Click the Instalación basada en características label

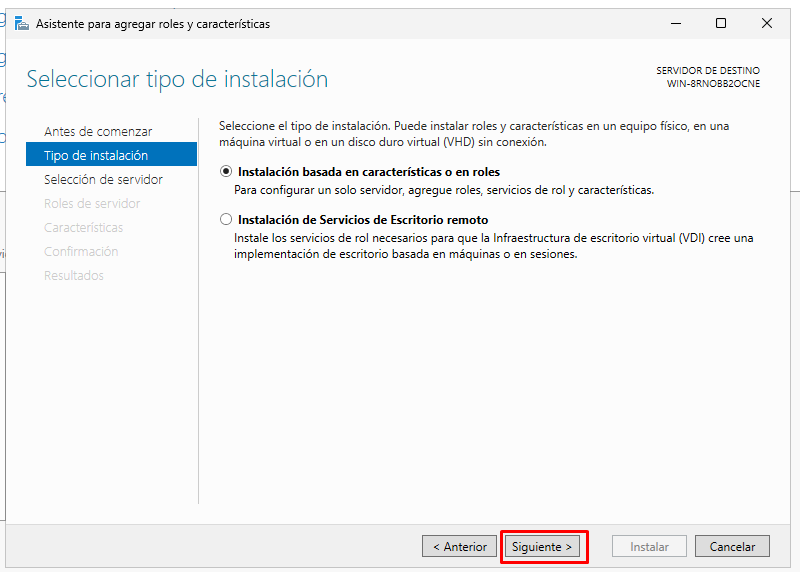[369, 172]
